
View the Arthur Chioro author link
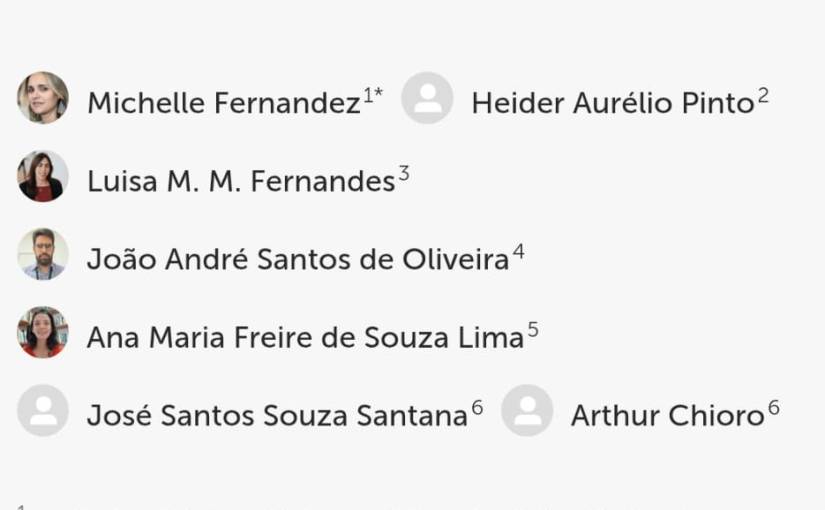pyautogui.click(x=667, y=416)
